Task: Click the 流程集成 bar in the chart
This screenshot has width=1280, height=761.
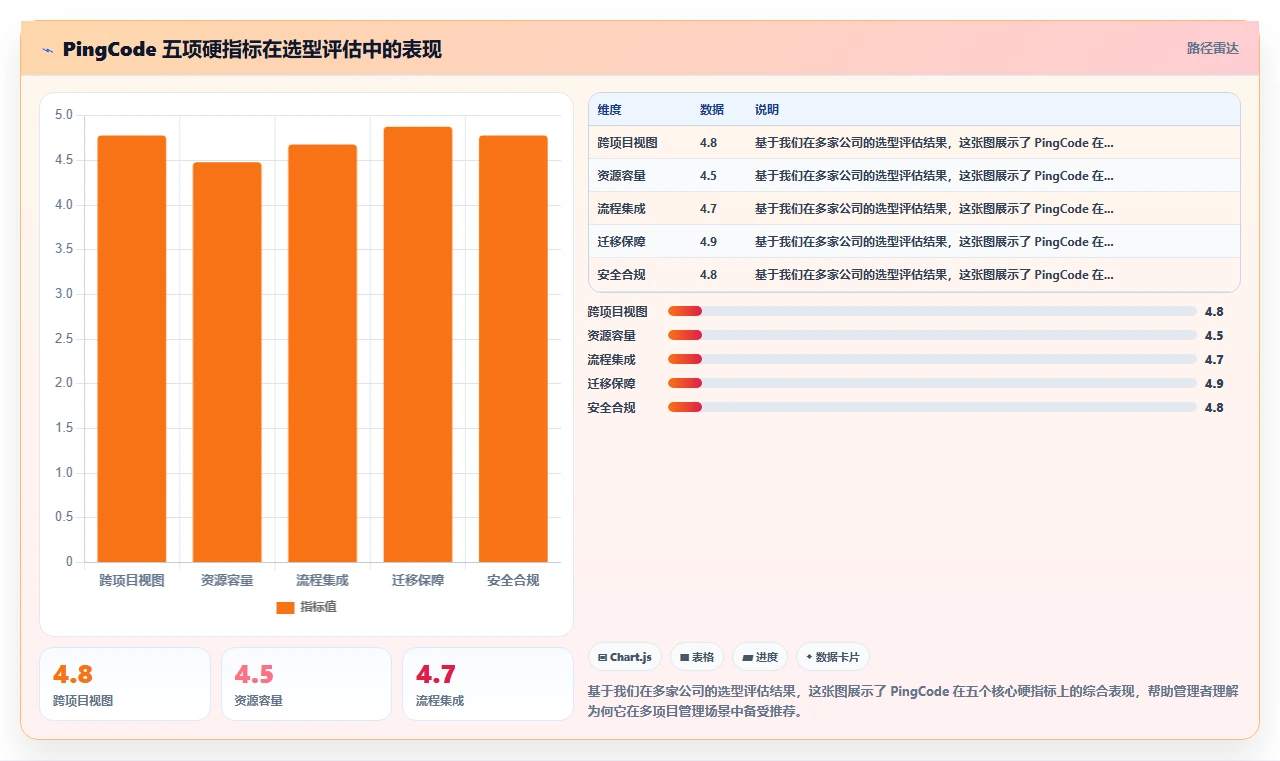Action: [x=323, y=353]
